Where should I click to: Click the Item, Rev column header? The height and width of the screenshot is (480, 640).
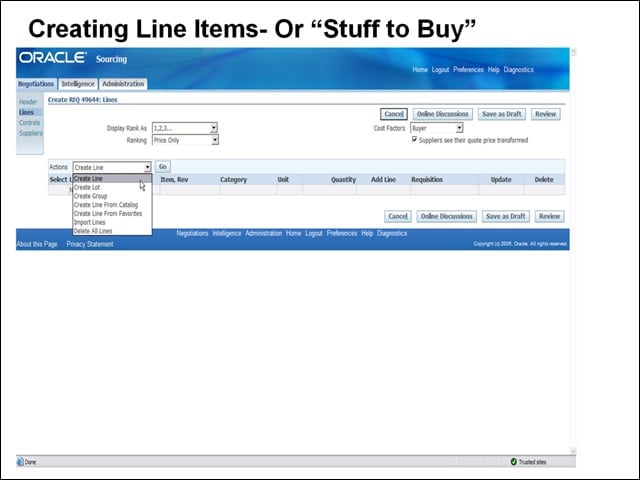174,180
